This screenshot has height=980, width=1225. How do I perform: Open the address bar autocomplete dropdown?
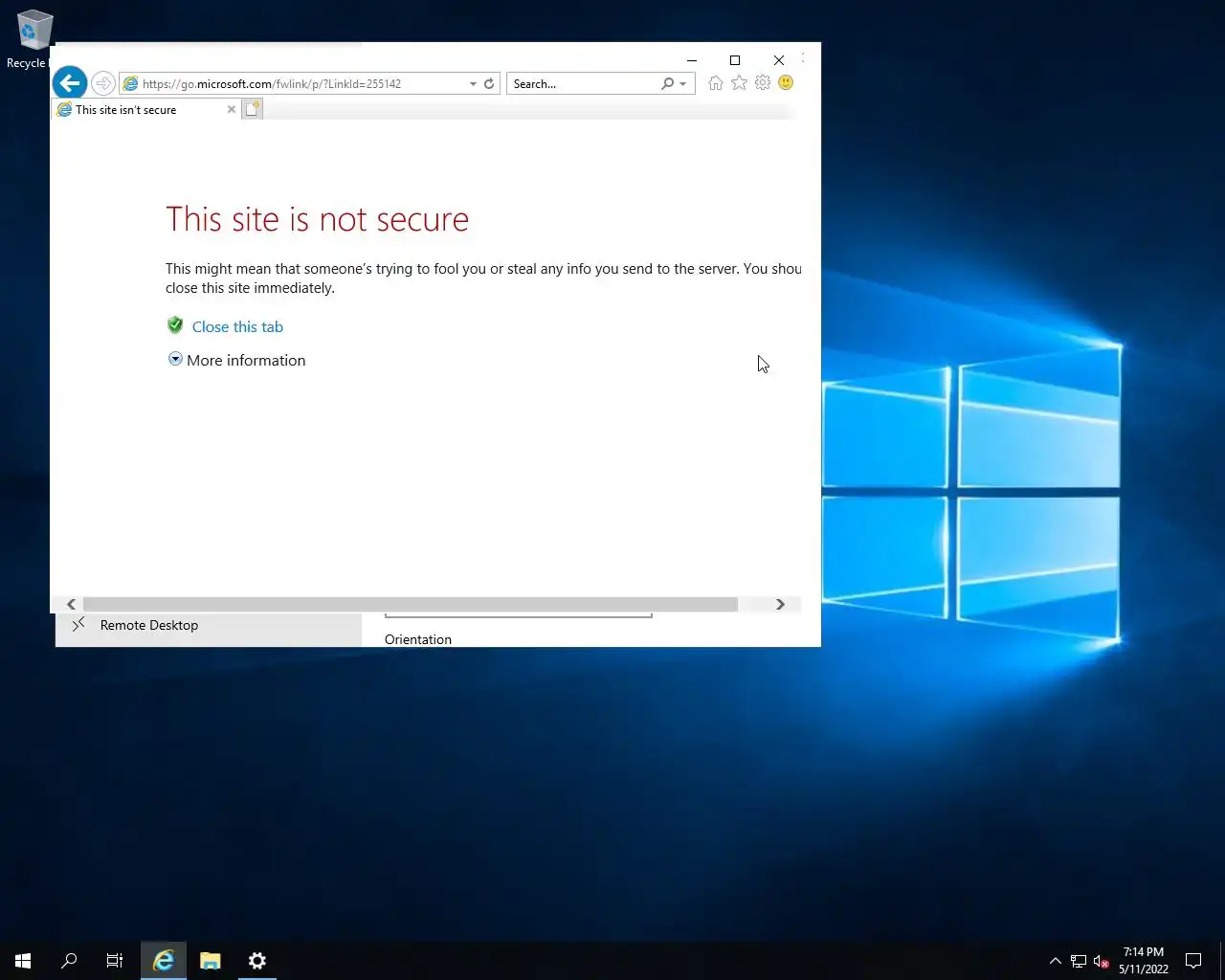(x=473, y=84)
